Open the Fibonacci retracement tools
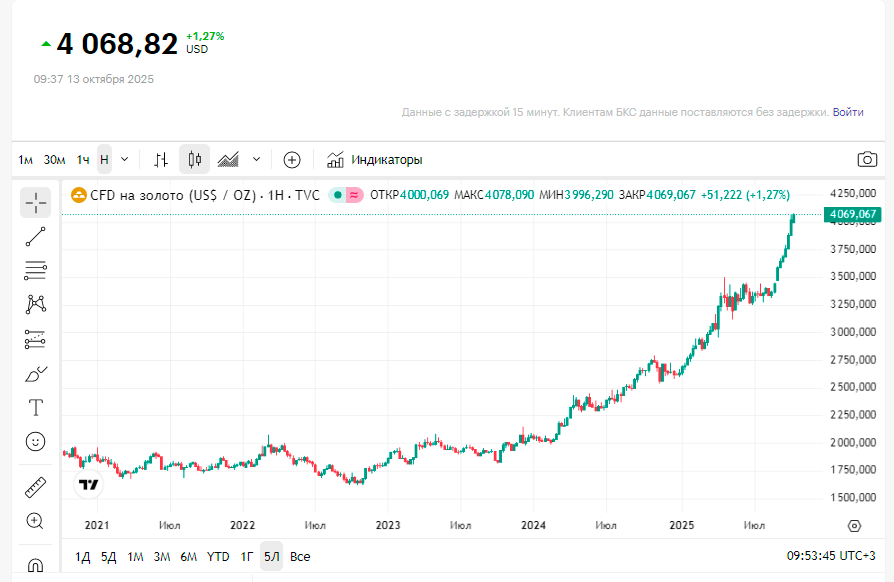The height and width of the screenshot is (582, 894). click(x=36, y=270)
